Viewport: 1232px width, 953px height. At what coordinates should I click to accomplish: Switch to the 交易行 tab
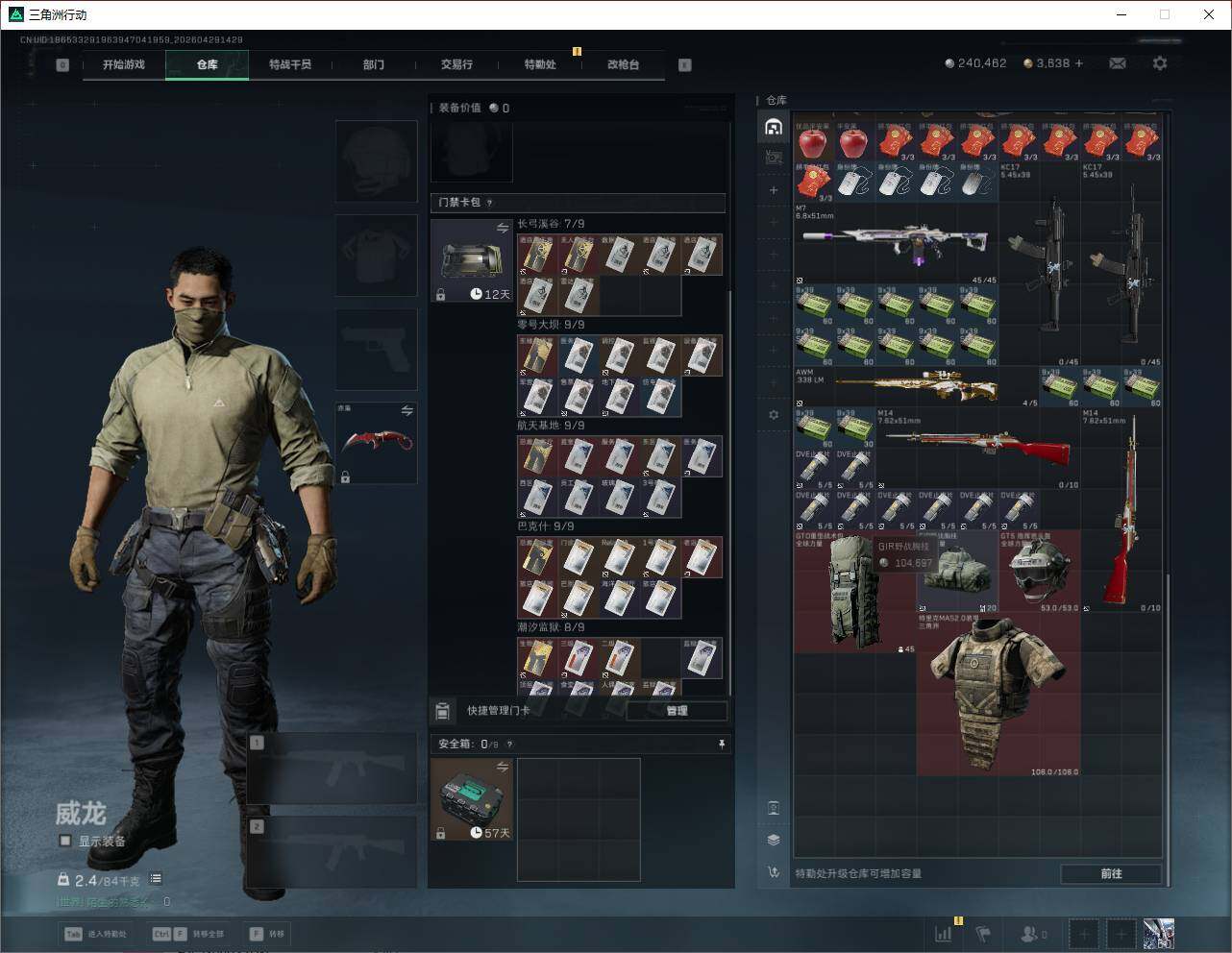click(456, 64)
